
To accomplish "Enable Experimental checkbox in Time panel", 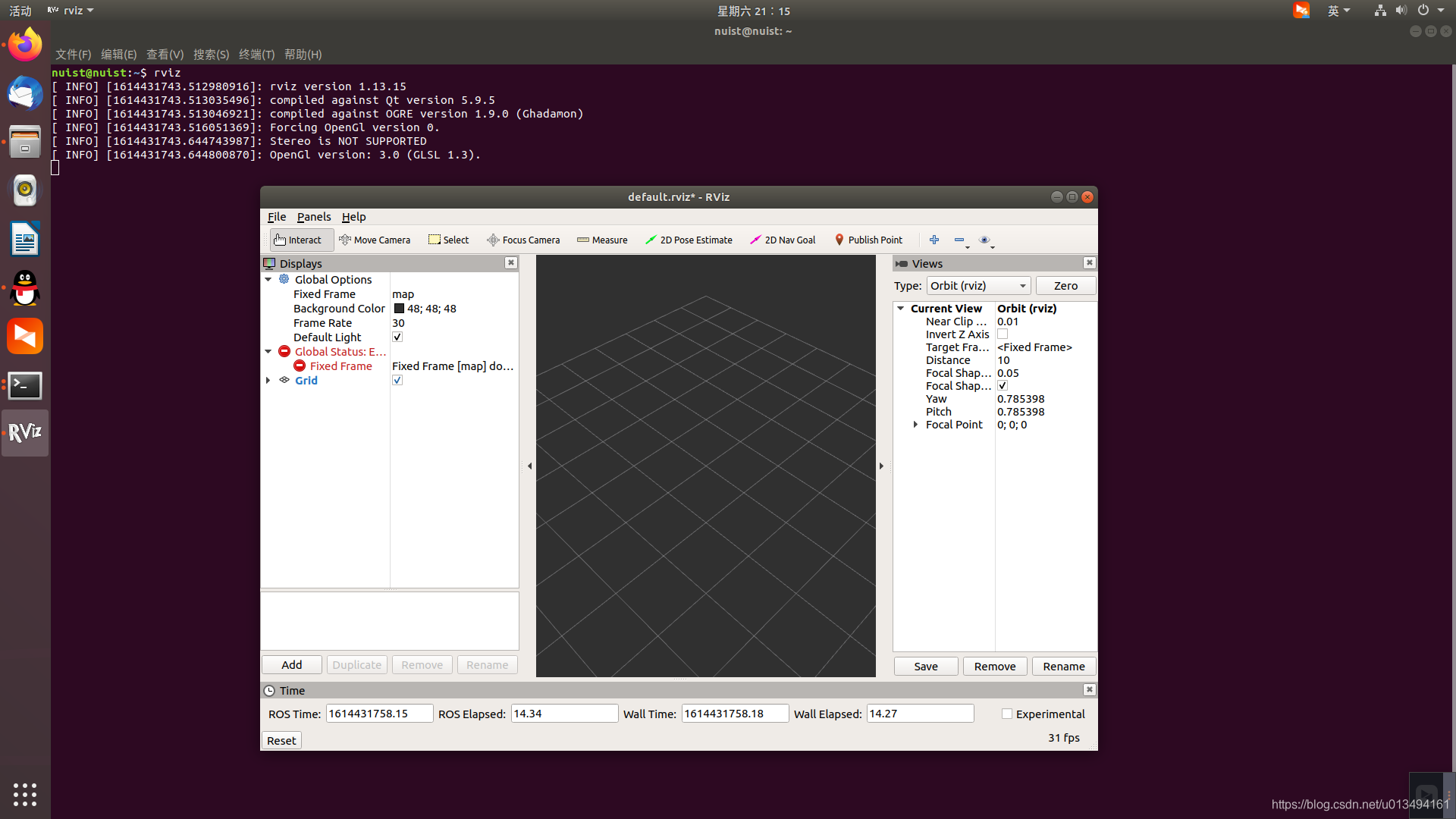I will (x=1006, y=713).
